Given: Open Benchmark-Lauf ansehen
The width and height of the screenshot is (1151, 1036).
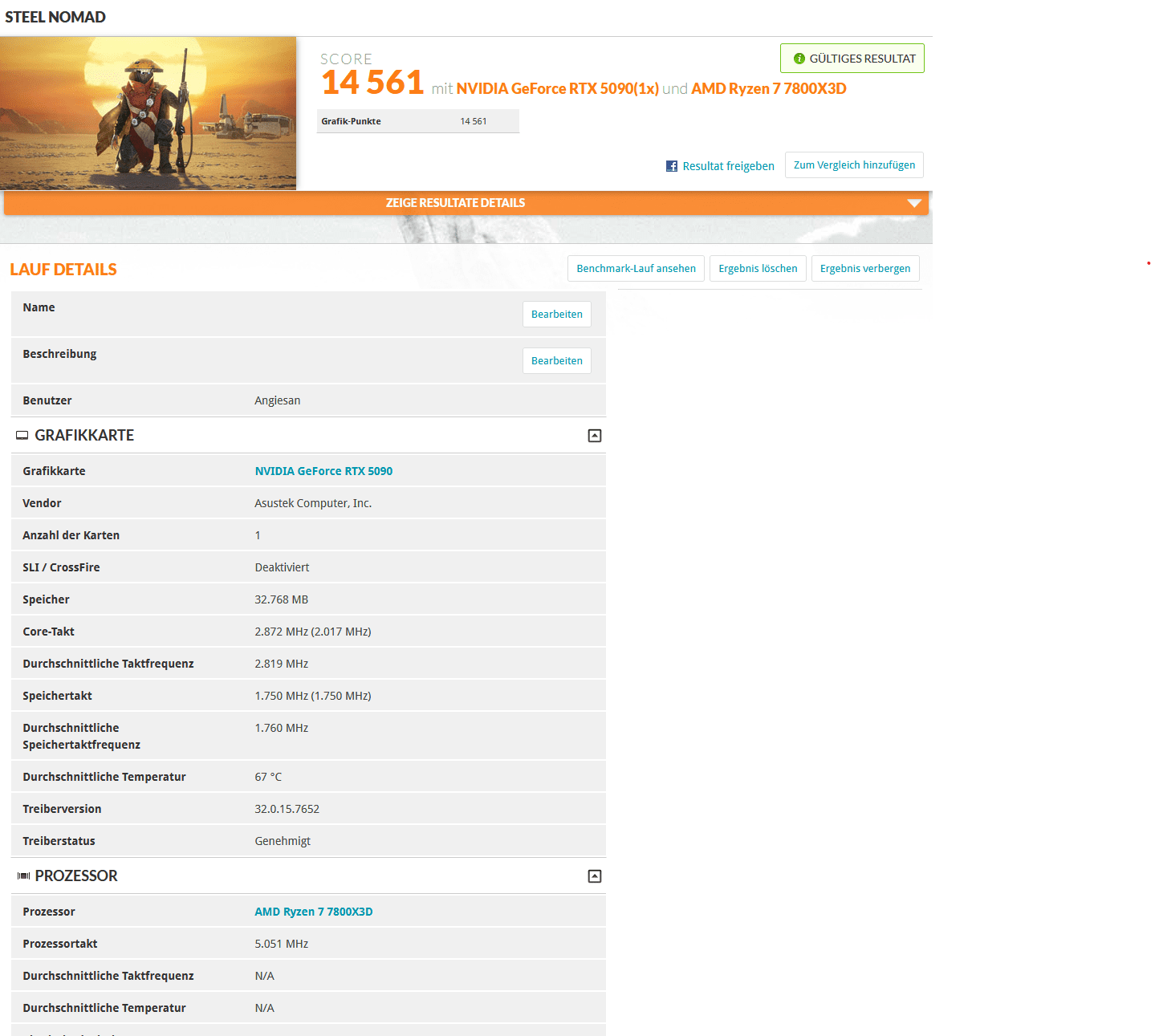Looking at the screenshot, I should pos(636,269).
